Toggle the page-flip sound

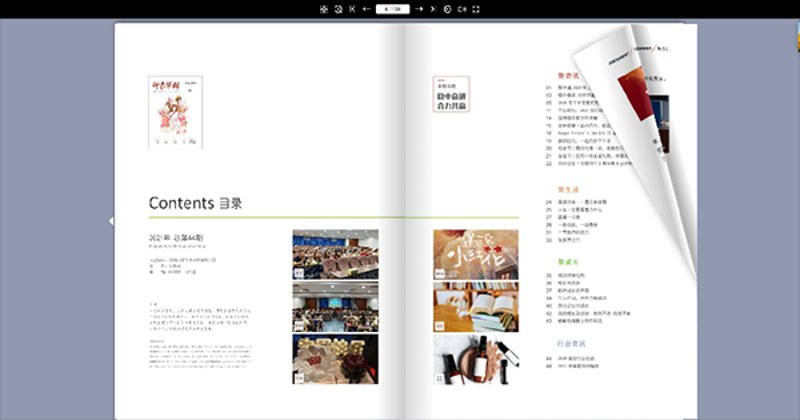point(462,9)
